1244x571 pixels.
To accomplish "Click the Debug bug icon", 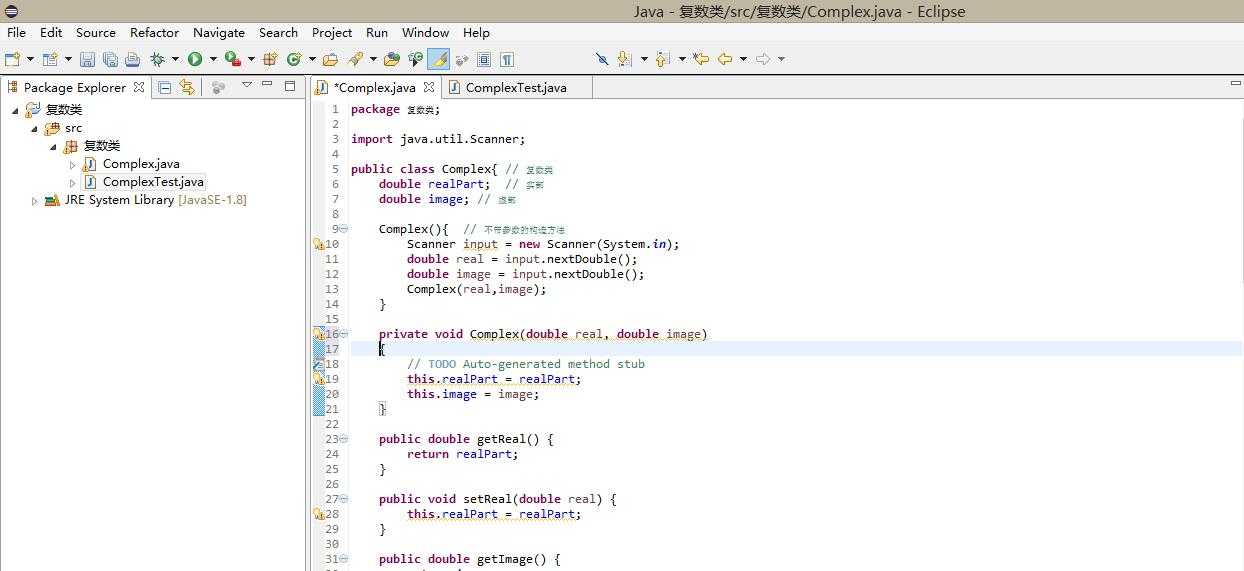I will pos(157,59).
